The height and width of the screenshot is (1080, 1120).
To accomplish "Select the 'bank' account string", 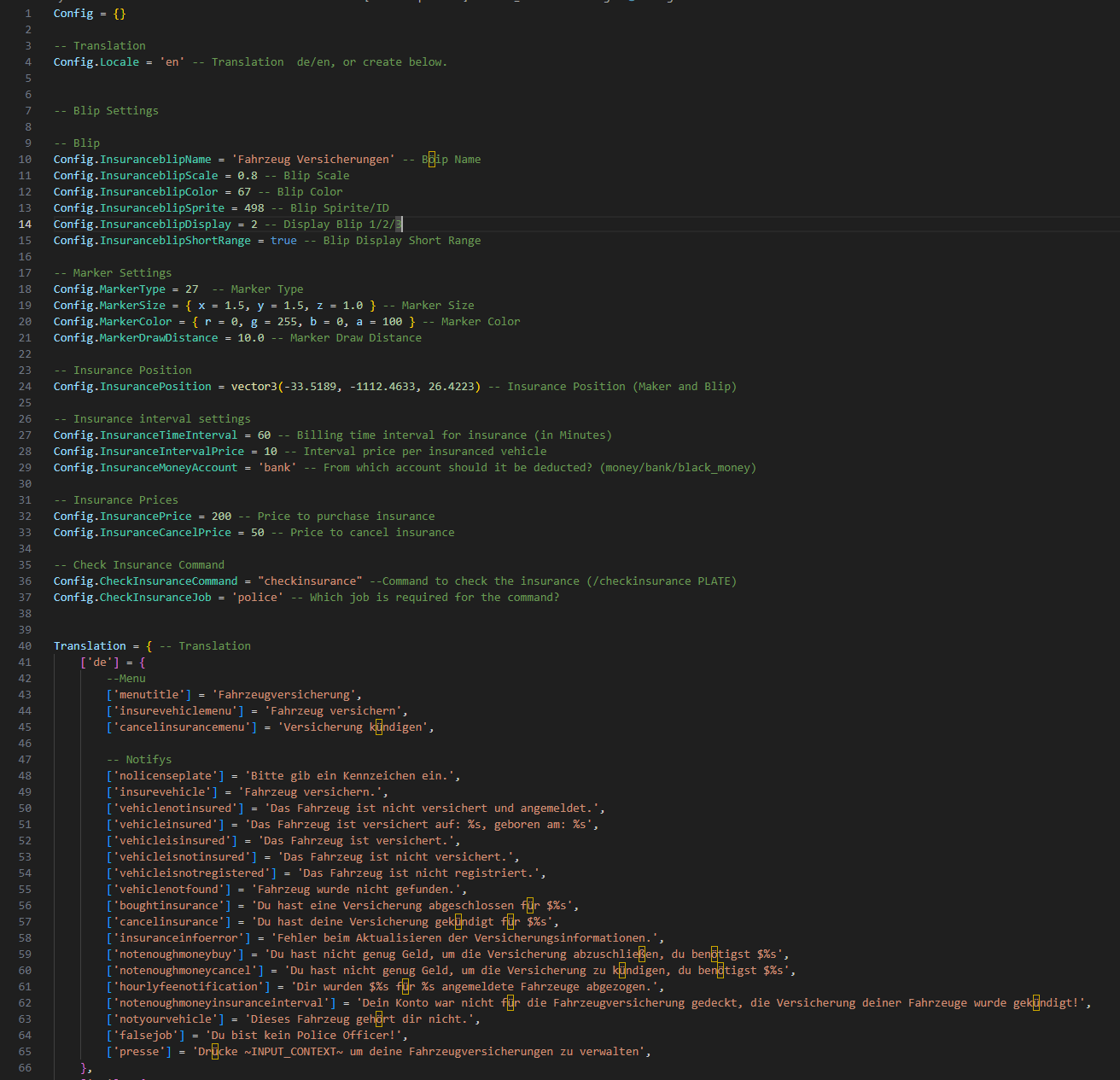I will tap(277, 468).
